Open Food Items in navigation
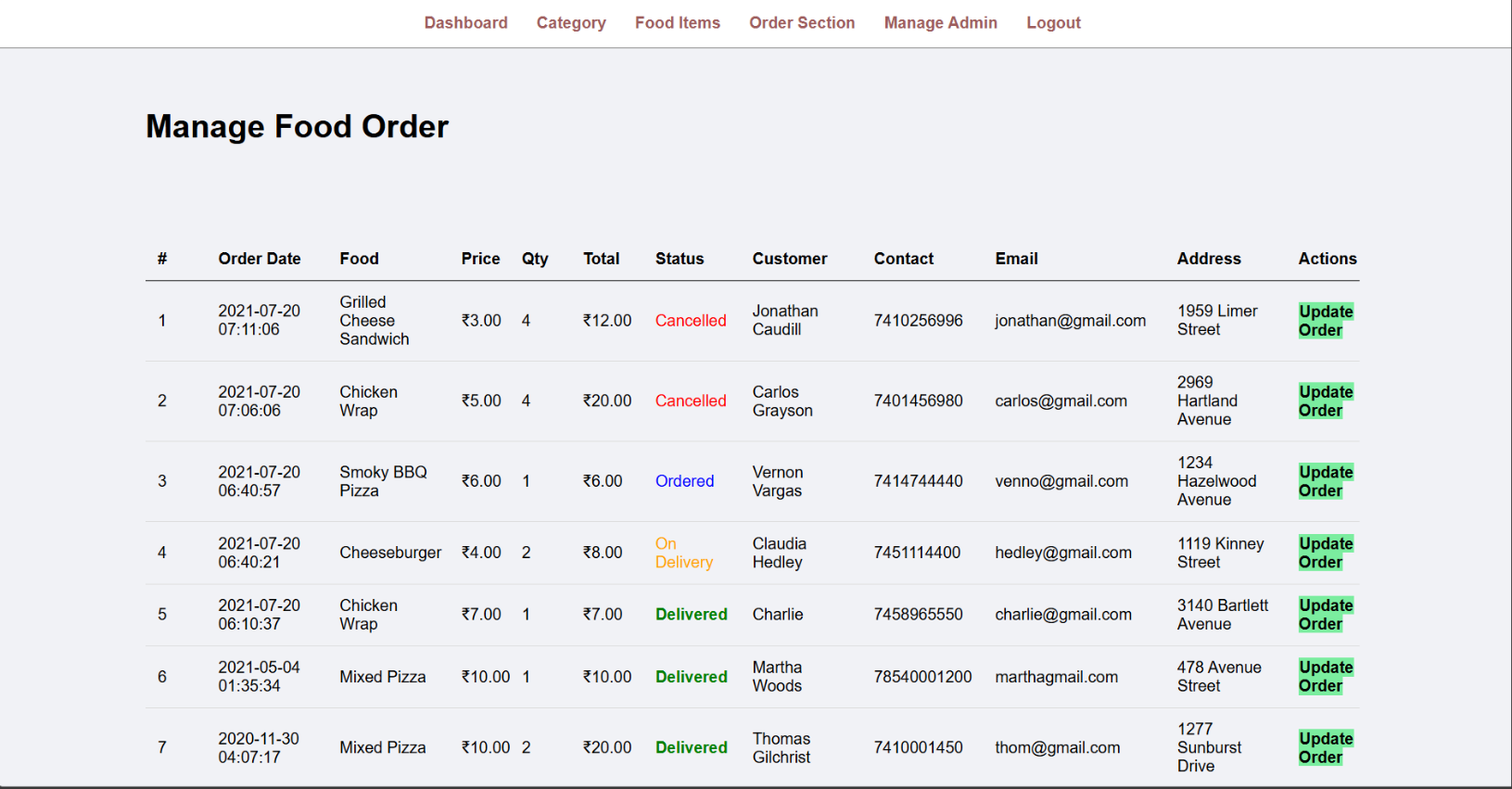This screenshot has height=789, width=1512. 678,23
